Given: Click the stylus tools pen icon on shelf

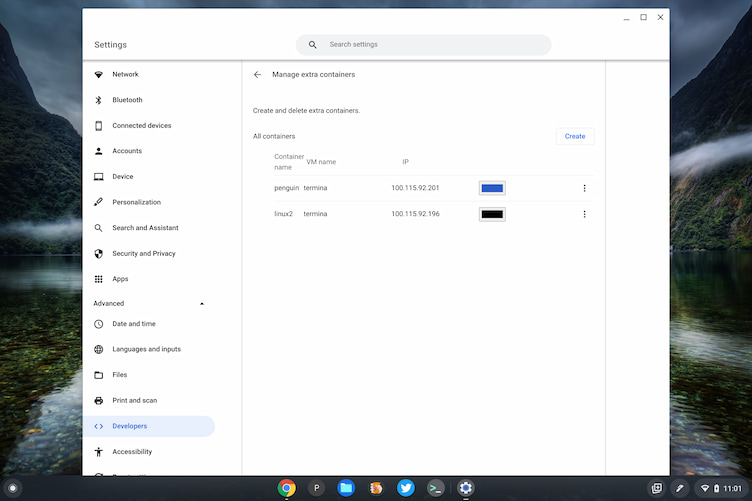Looking at the screenshot, I should coord(680,488).
